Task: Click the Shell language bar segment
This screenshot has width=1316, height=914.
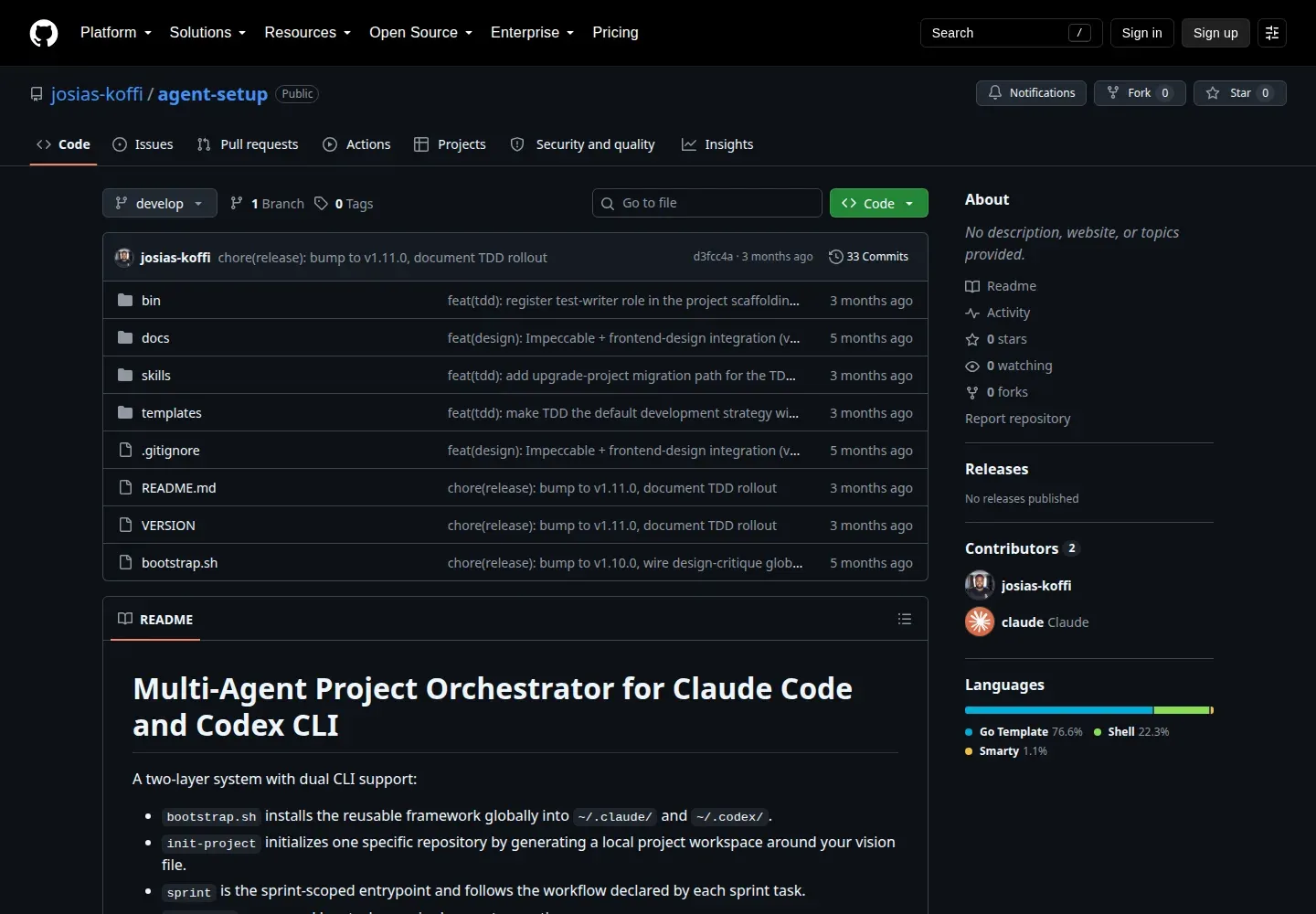Action: pos(1182,710)
